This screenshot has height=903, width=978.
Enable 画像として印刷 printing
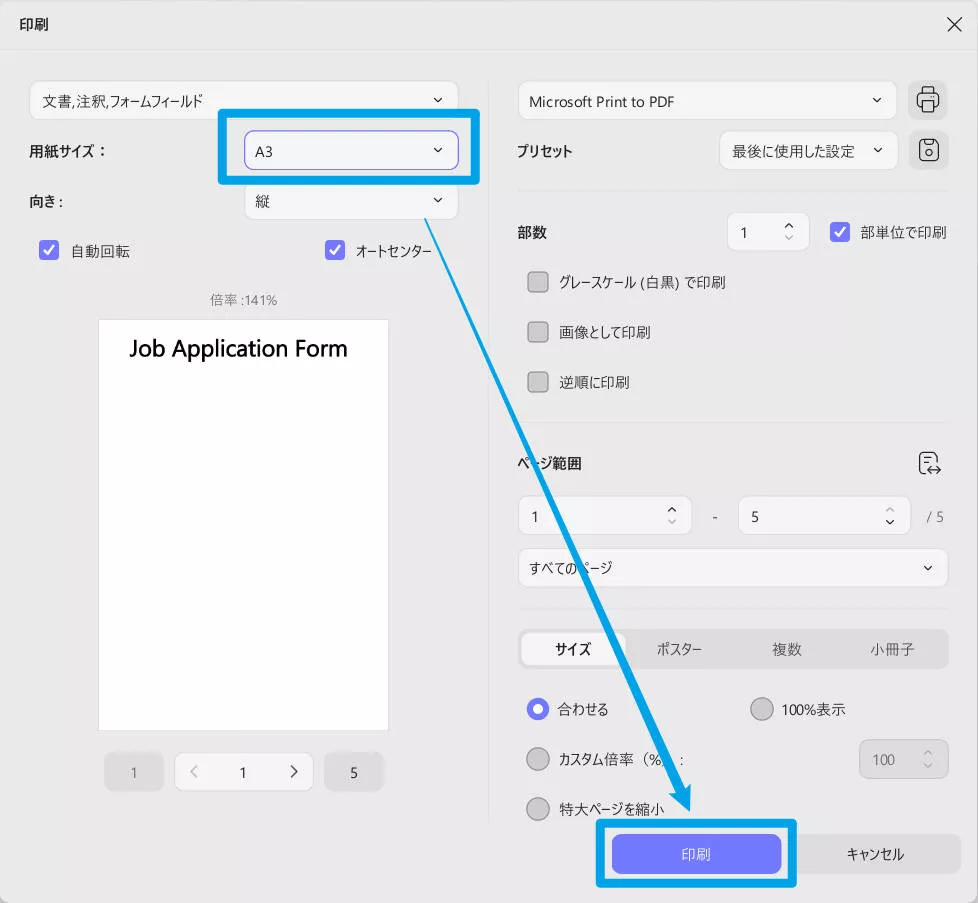point(537,332)
